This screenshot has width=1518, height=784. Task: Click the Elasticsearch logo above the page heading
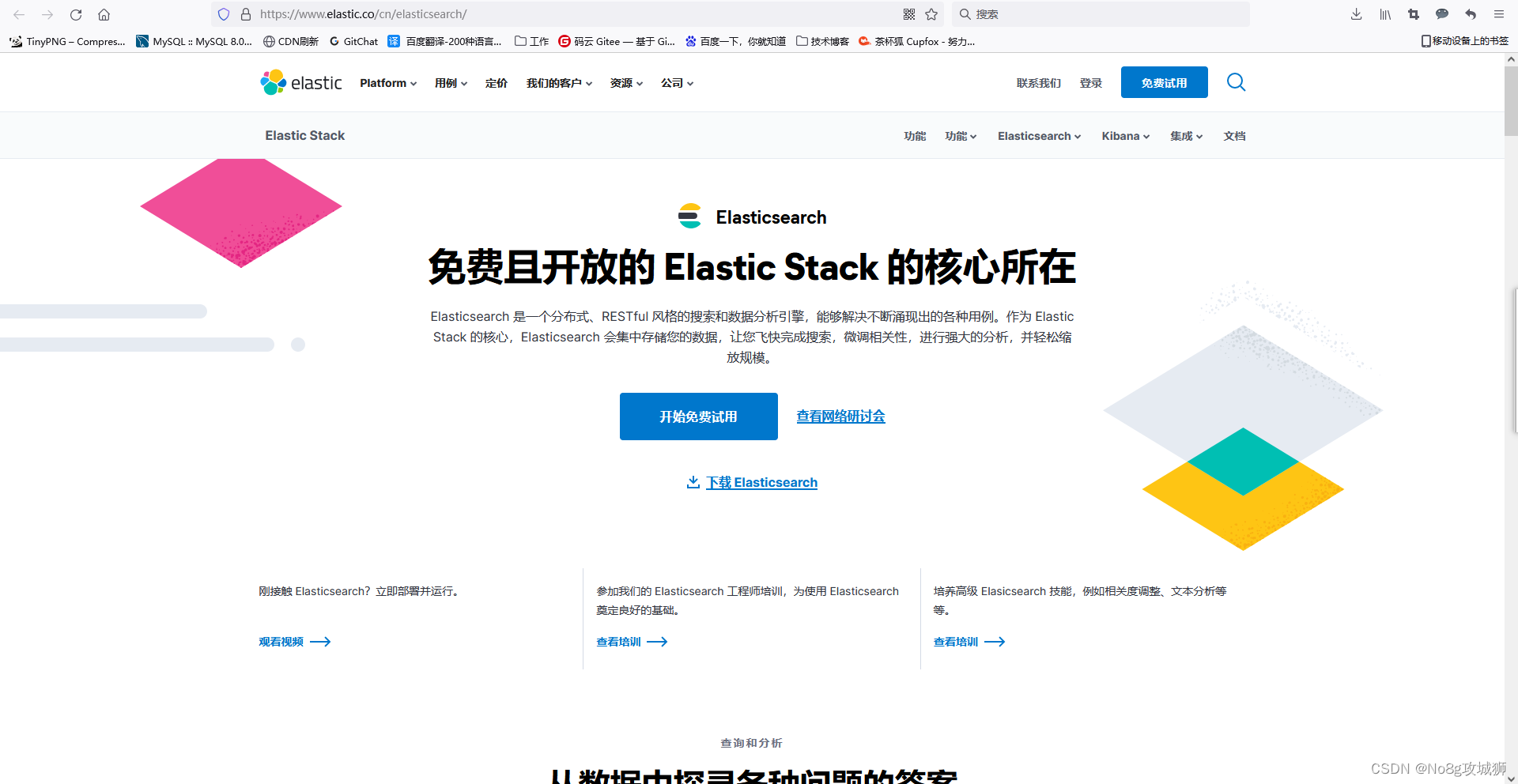click(690, 216)
